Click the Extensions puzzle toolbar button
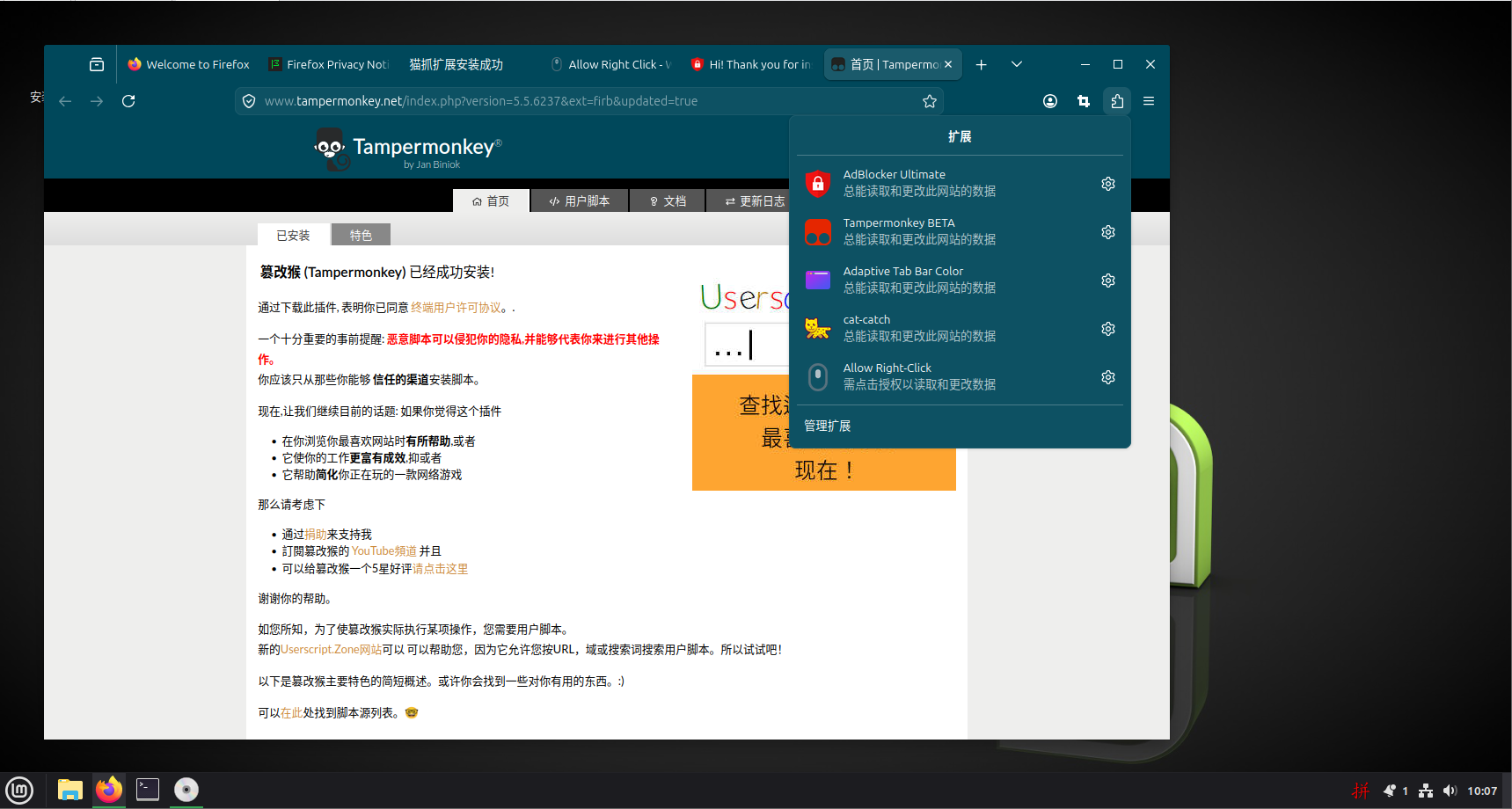This screenshot has height=809, width=1512. (x=1117, y=101)
